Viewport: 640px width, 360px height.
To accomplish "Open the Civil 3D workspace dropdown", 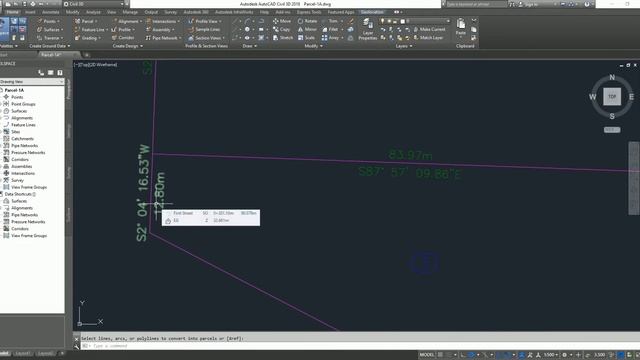I will 93,4.
